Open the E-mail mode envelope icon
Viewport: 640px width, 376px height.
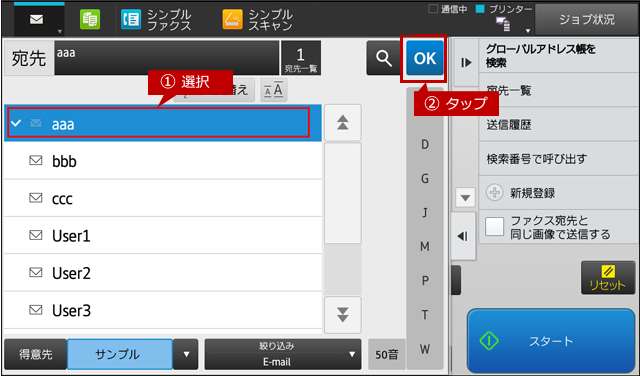(36, 20)
